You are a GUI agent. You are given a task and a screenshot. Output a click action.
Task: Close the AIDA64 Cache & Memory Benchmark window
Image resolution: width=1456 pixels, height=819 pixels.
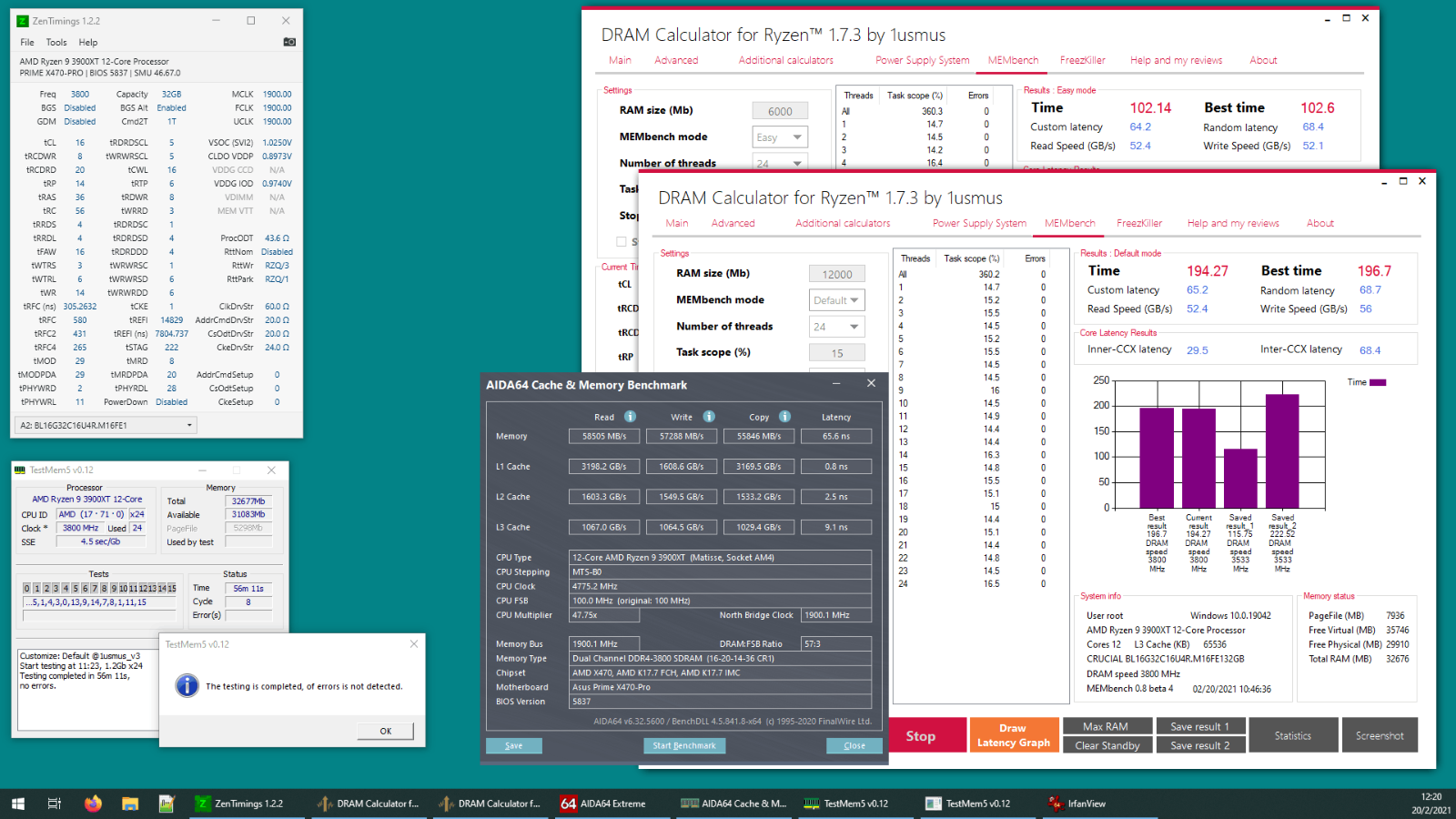tap(871, 383)
